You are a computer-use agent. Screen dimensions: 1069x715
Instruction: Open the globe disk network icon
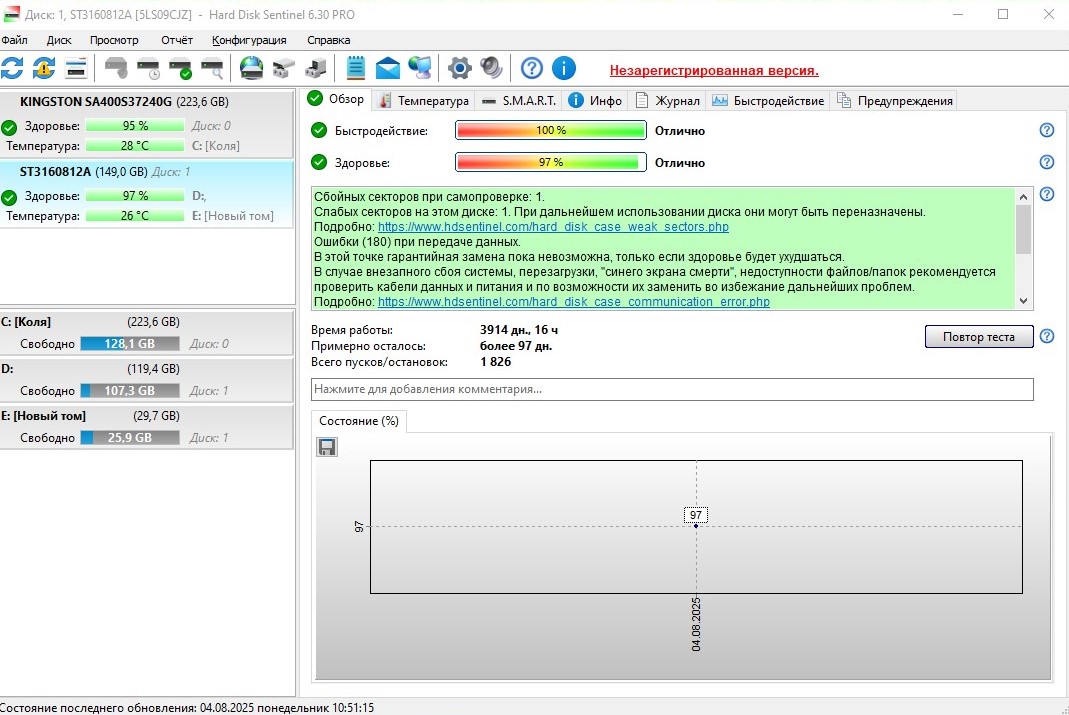(252, 68)
